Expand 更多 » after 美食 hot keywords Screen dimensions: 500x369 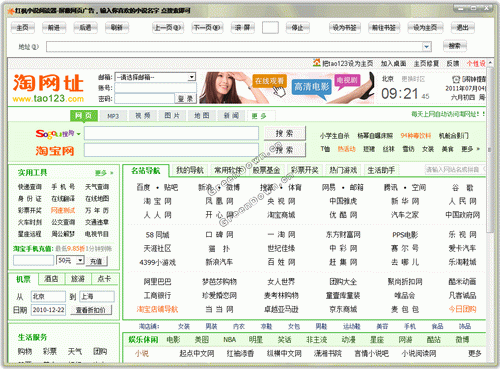point(470,149)
